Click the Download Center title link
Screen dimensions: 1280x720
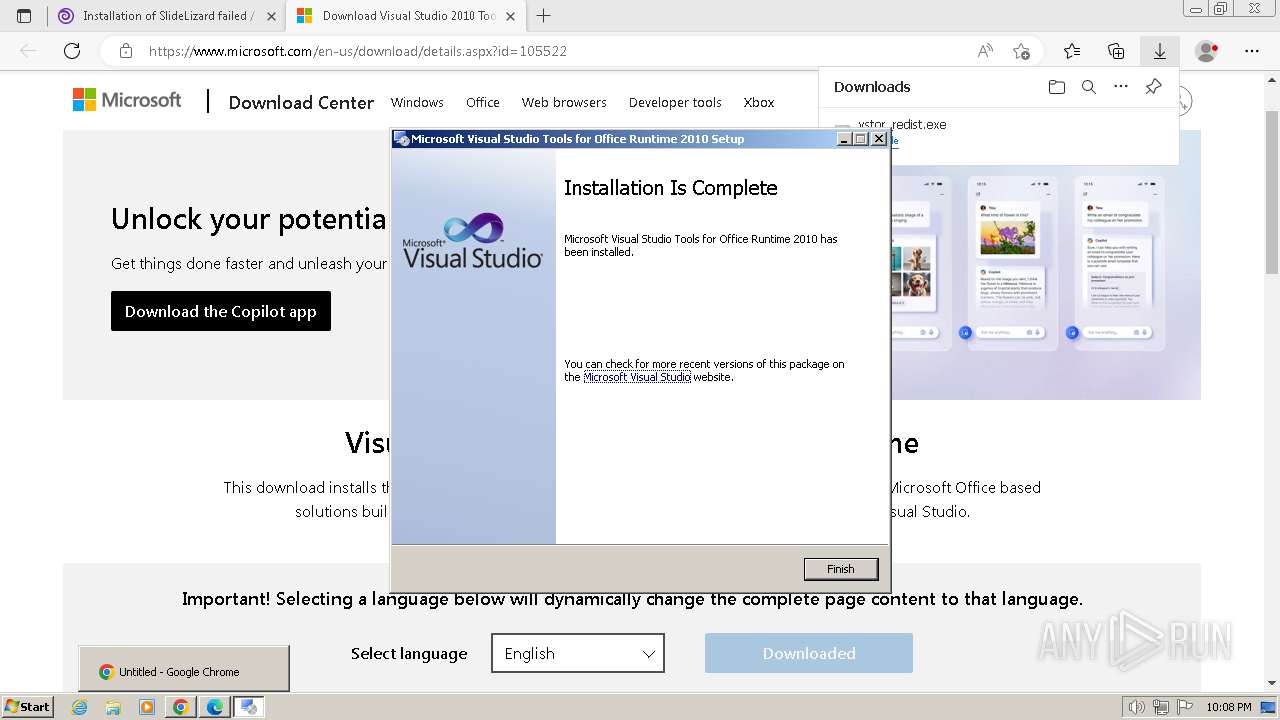click(301, 102)
